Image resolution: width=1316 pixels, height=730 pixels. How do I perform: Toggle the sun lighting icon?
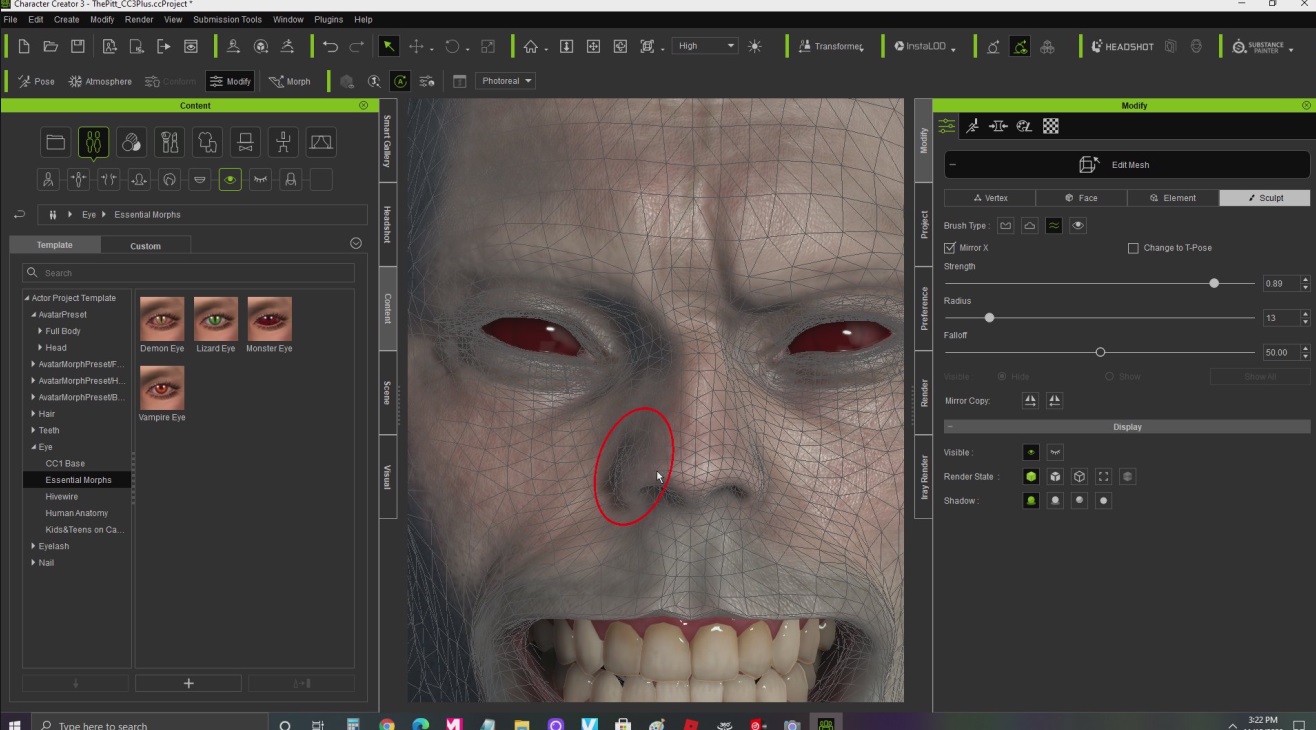[754, 46]
